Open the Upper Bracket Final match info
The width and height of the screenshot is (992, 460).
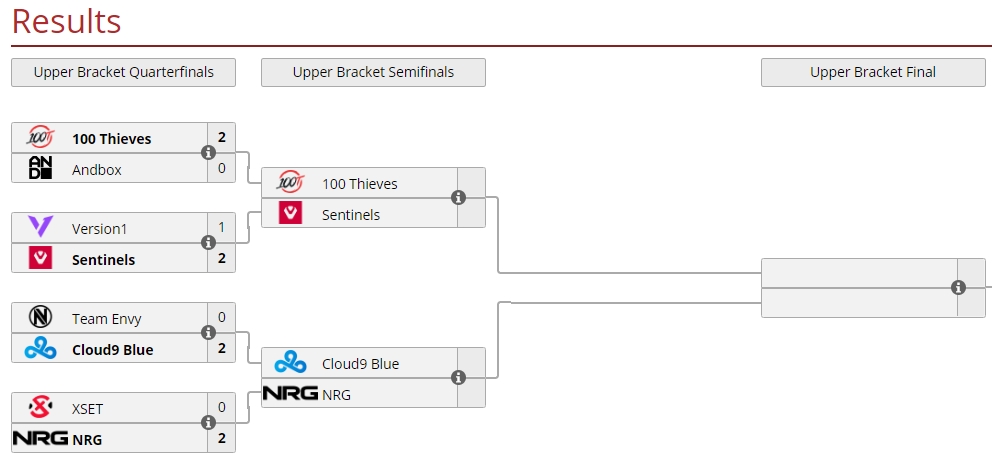pos(958,288)
